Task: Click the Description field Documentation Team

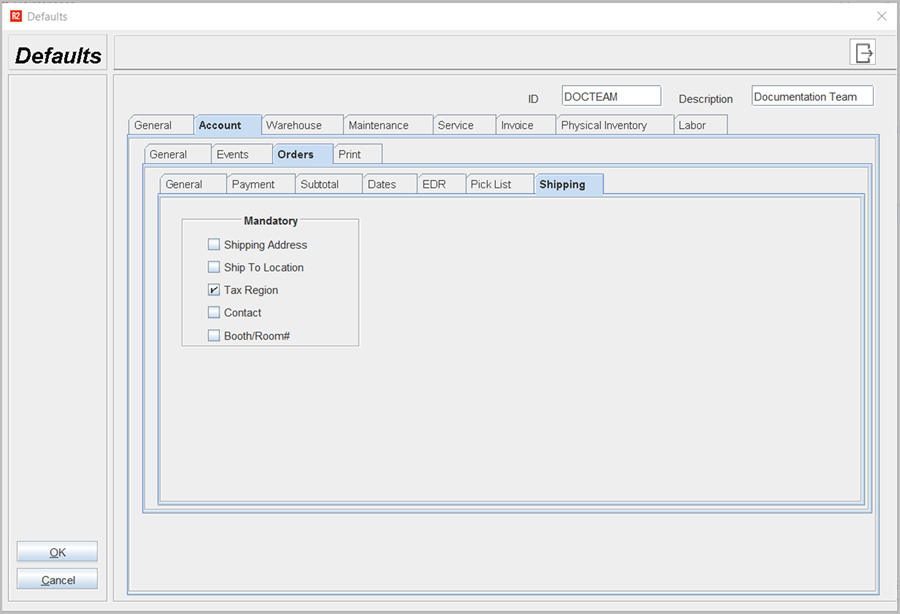Action: coord(813,96)
